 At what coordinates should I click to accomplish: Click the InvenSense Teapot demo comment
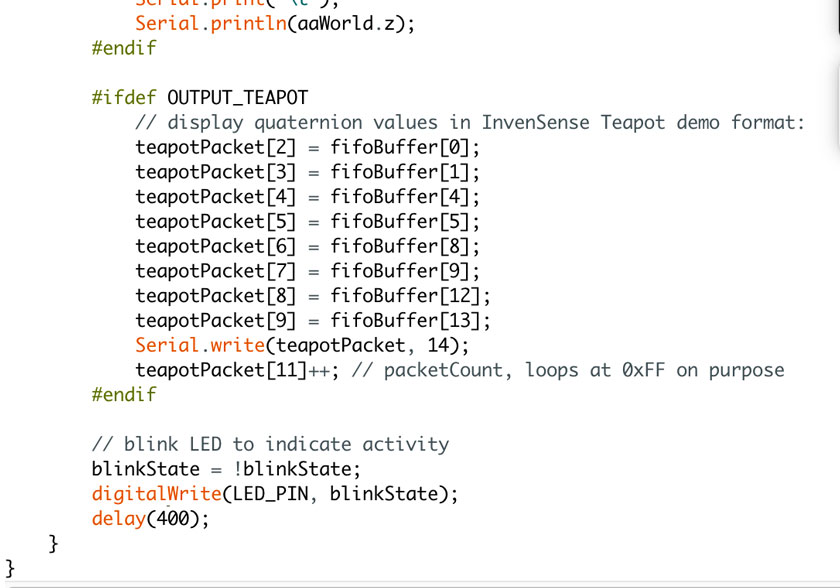[x=470, y=123]
